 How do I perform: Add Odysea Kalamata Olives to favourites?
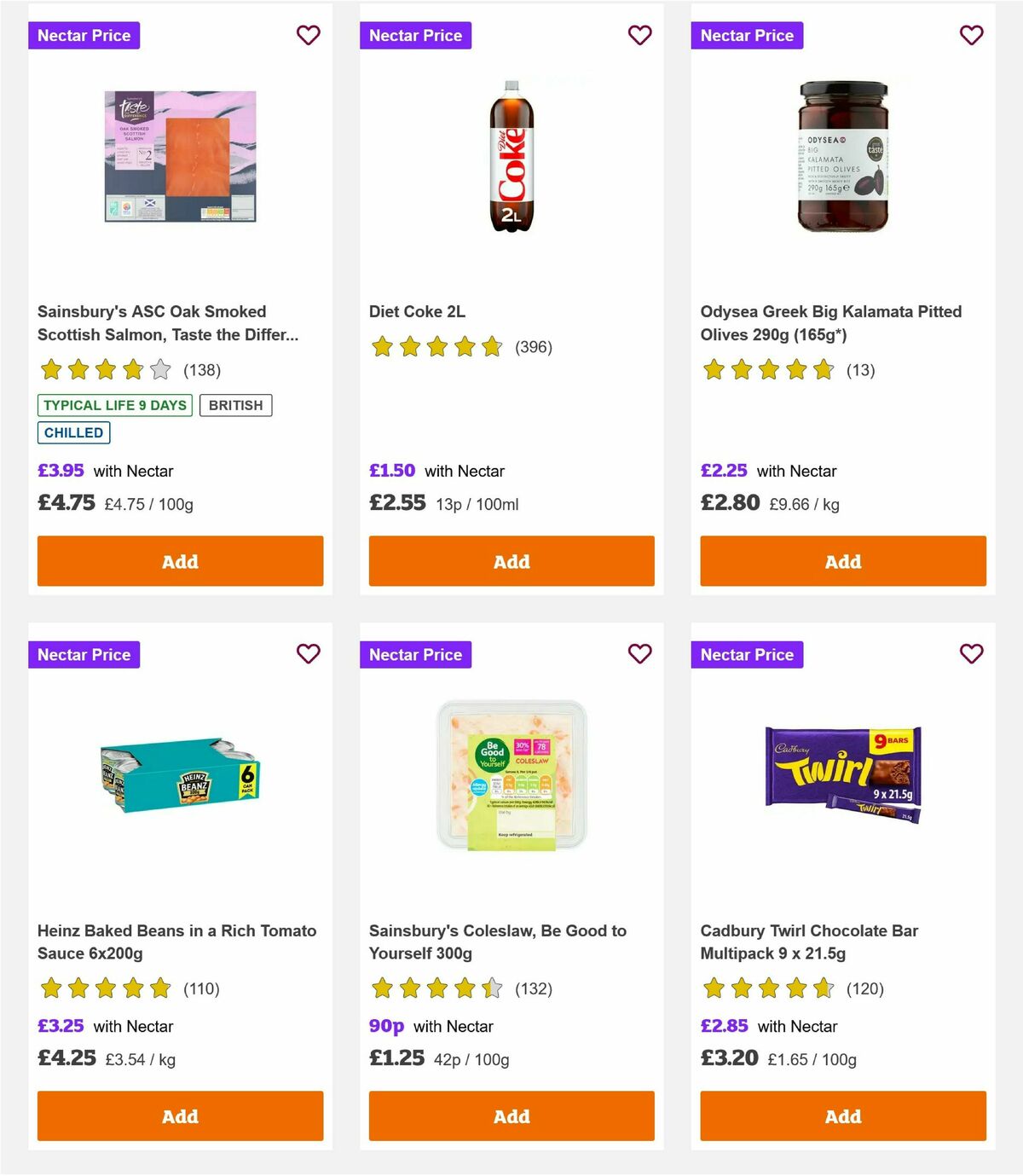971,35
